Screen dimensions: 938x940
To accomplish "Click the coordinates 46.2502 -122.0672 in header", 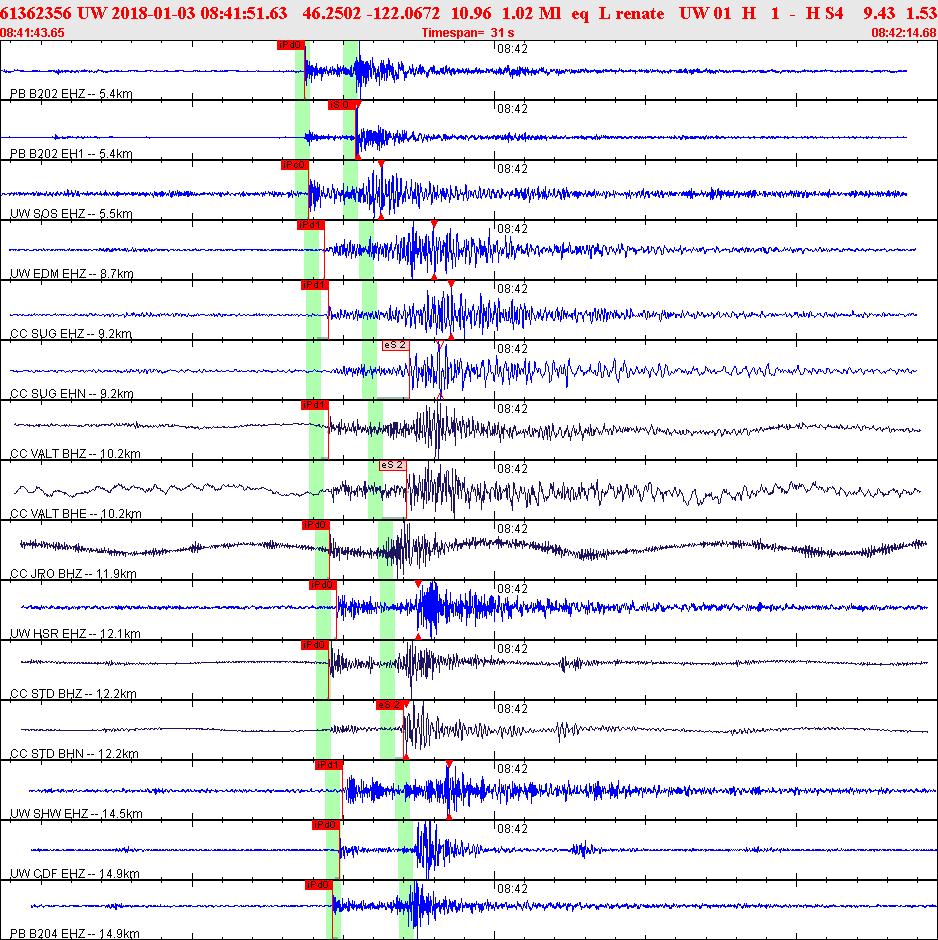I will point(371,13).
